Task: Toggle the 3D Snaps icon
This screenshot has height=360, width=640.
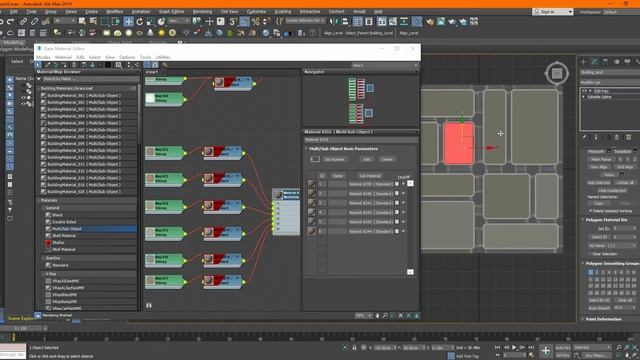Action: [x=233, y=22]
